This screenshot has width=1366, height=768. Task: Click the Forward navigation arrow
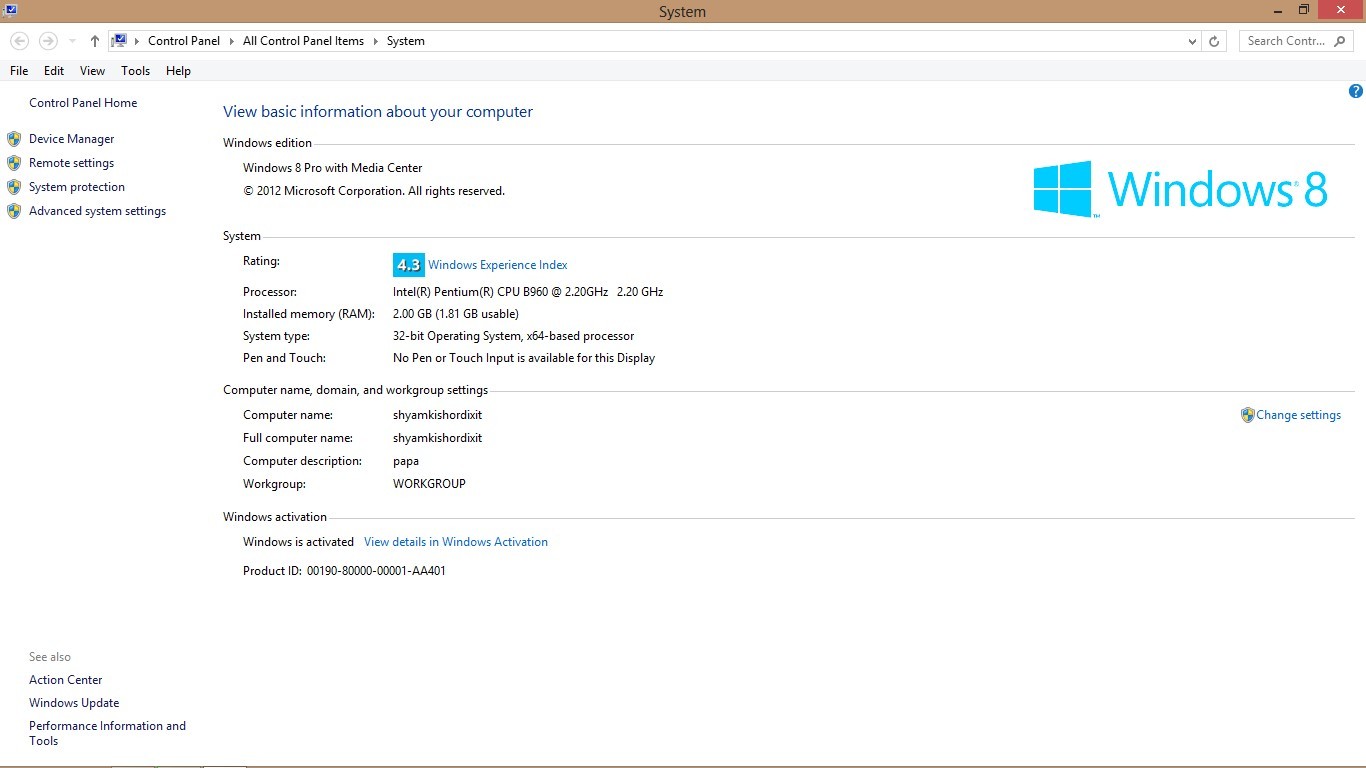pos(47,41)
